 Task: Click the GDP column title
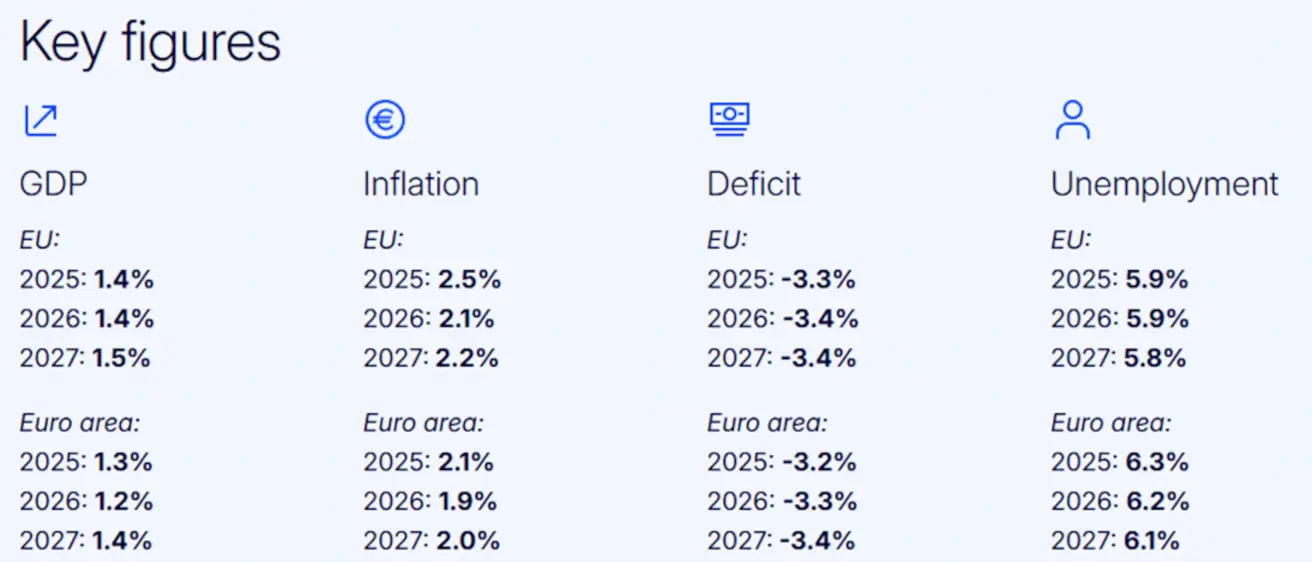click(51, 184)
